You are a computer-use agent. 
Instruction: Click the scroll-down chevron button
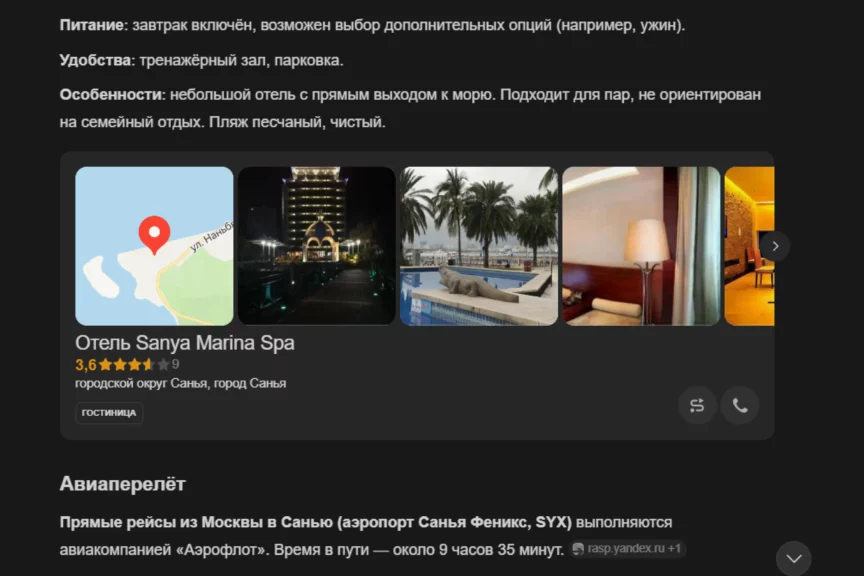[793, 559]
